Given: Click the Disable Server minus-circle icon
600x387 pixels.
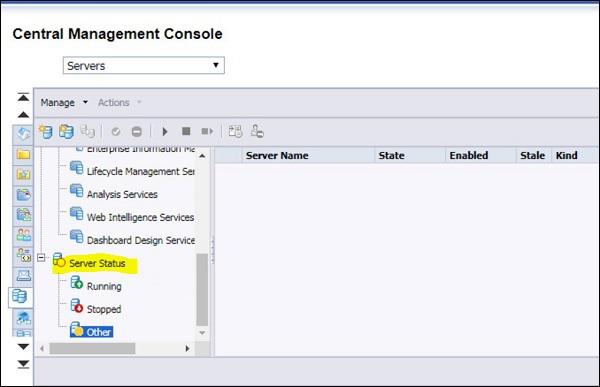Looking at the screenshot, I should coord(137,132).
